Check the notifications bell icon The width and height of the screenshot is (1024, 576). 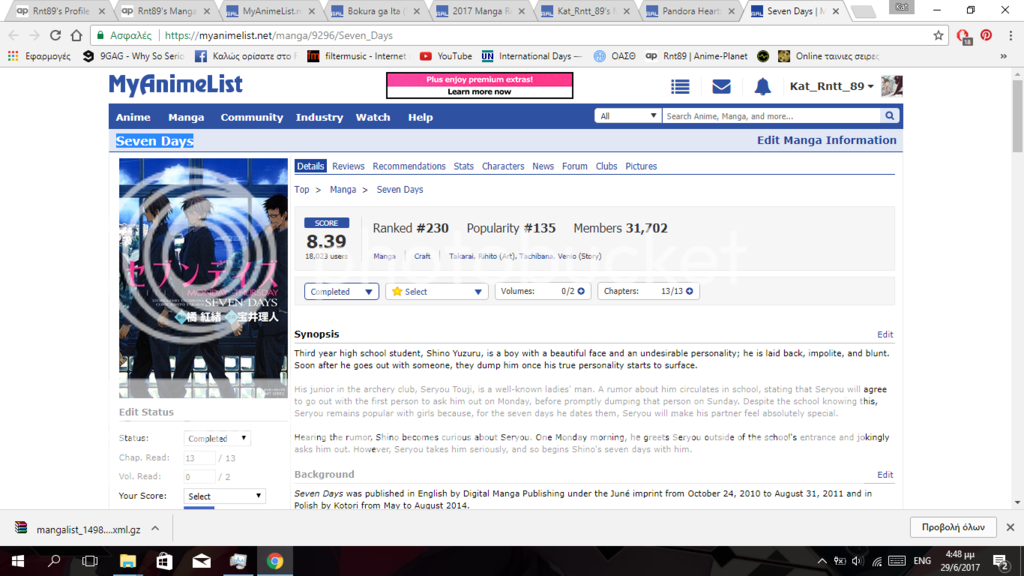[762, 87]
